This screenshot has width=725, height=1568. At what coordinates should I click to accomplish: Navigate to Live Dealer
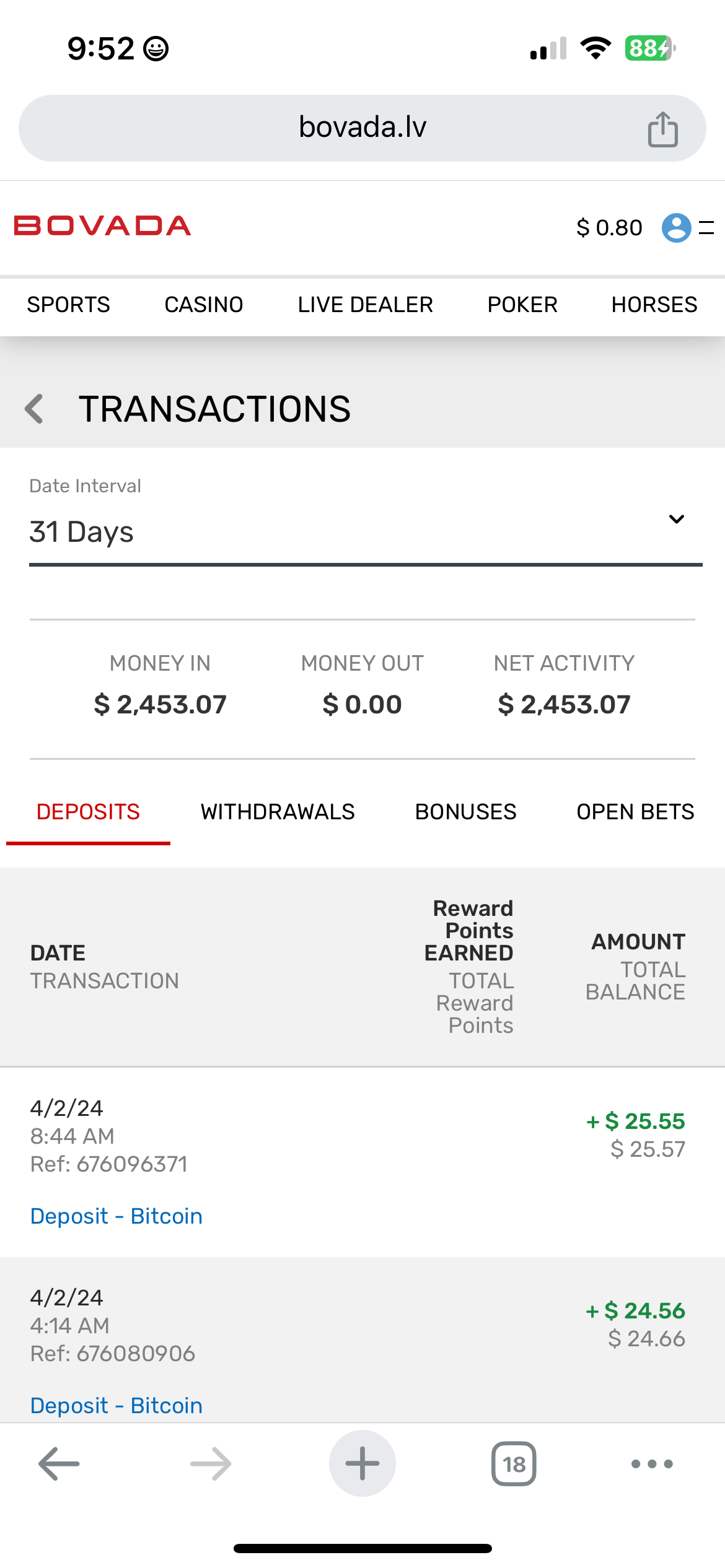click(365, 305)
